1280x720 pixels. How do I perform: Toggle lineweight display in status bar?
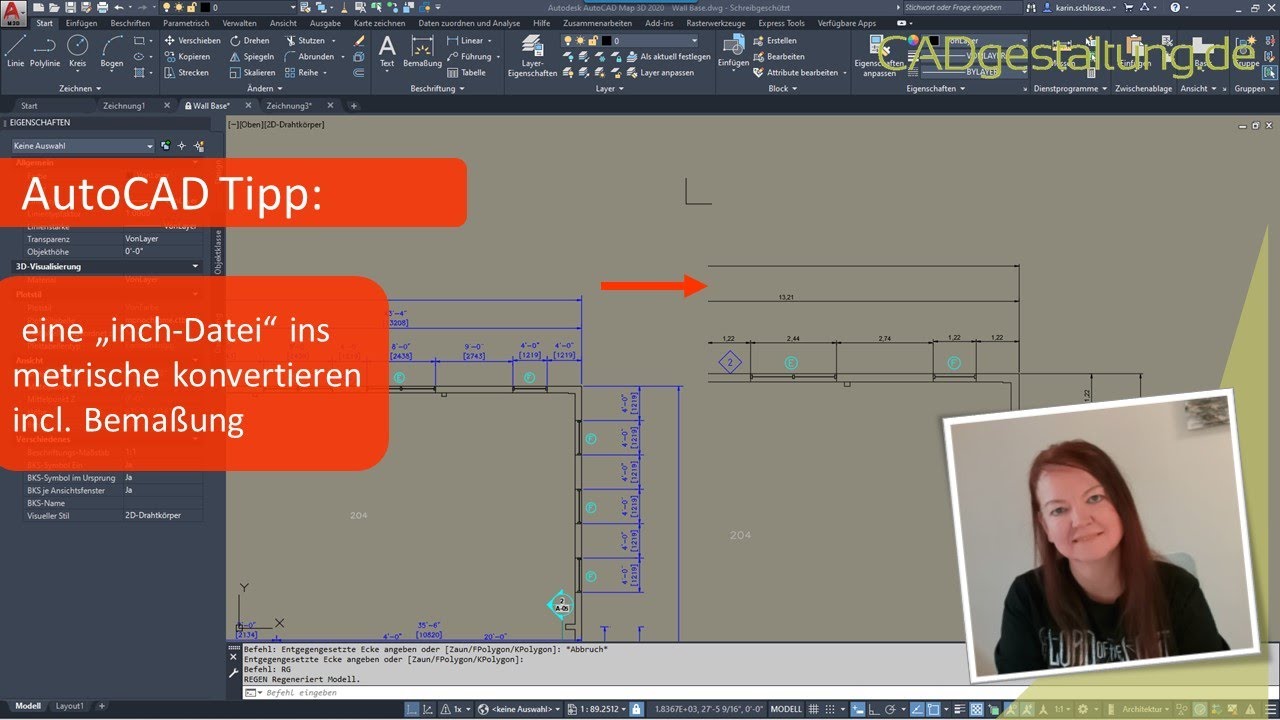click(959, 709)
